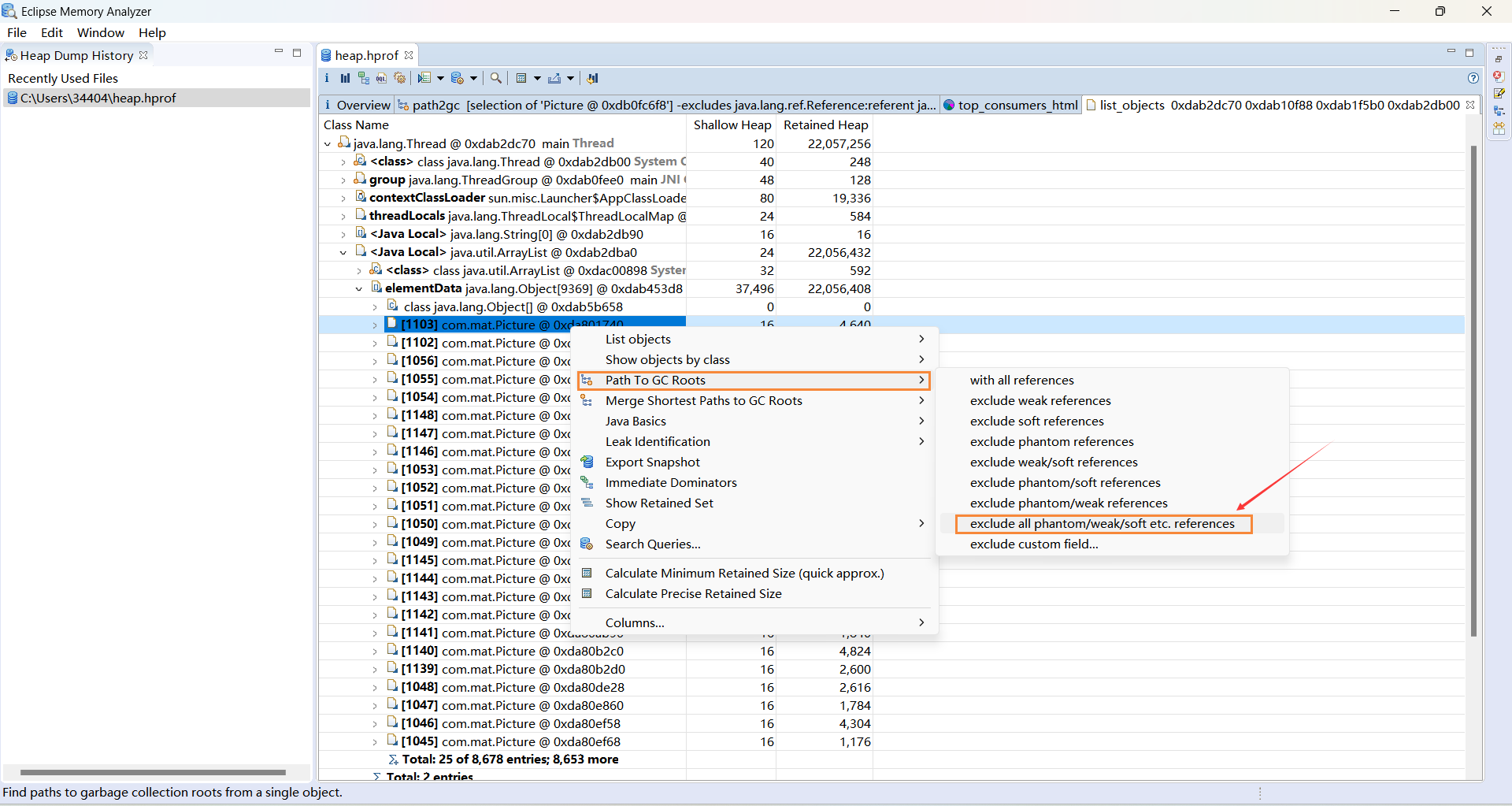This screenshot has height=806, width=1512.
Task: Open the OQL Object Query Language studio icon
Action: pyautogui.click(x=381, y=78)
